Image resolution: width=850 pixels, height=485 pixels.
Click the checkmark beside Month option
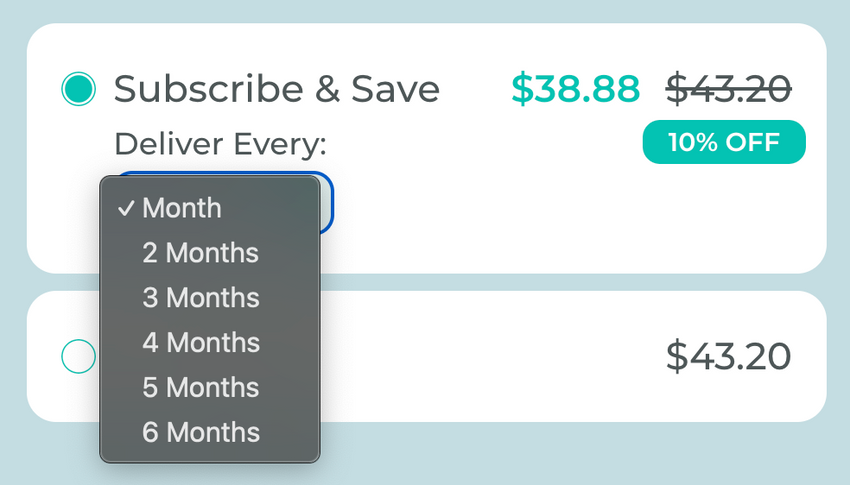click(126, 208)
